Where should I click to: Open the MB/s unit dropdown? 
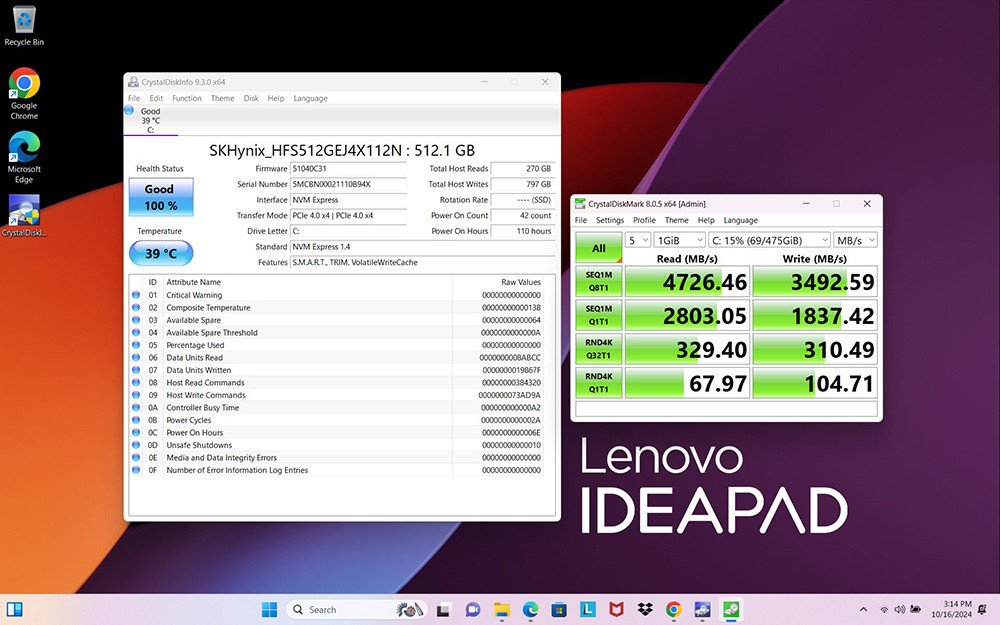coord(856,240)
